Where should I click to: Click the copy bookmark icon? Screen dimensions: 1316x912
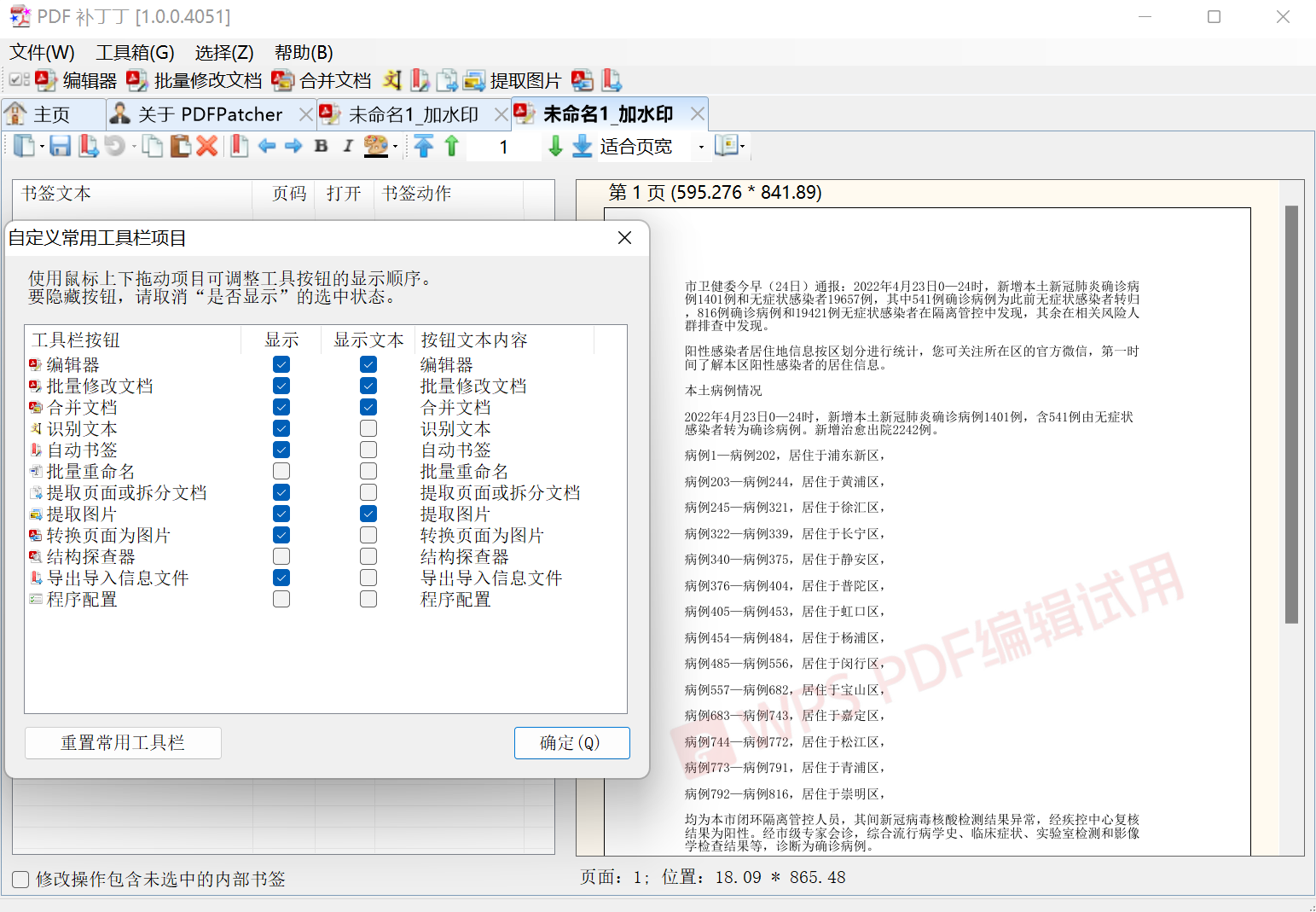(153, 146)
